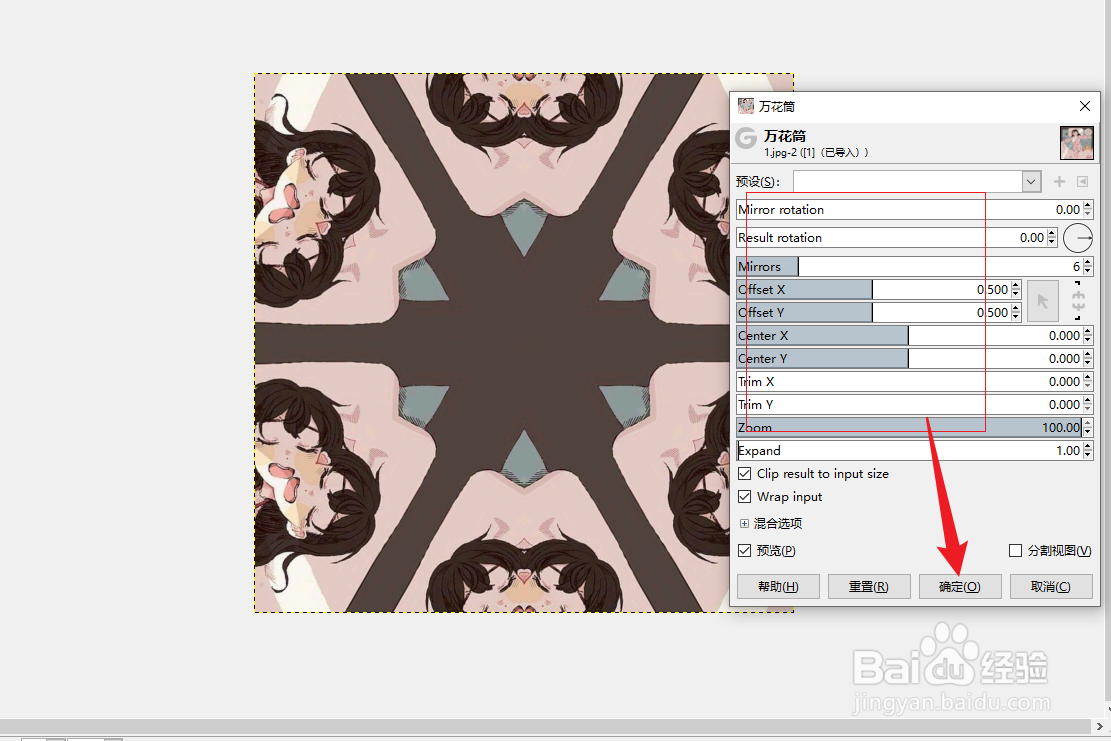This screenshot has width=1111, height=741.
Task: Click the 重置(R) reset button
Action: [x=869, y=587]
